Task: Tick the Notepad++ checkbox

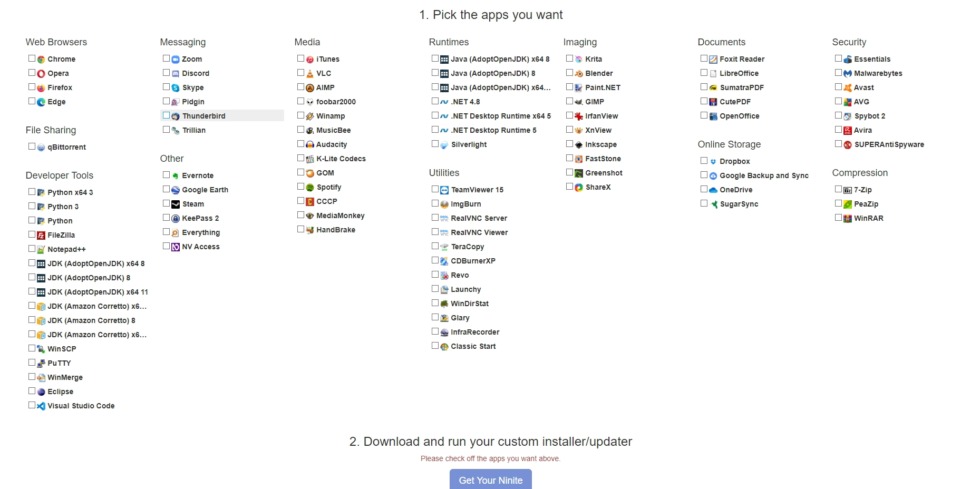Action: [x=31, y=249]
